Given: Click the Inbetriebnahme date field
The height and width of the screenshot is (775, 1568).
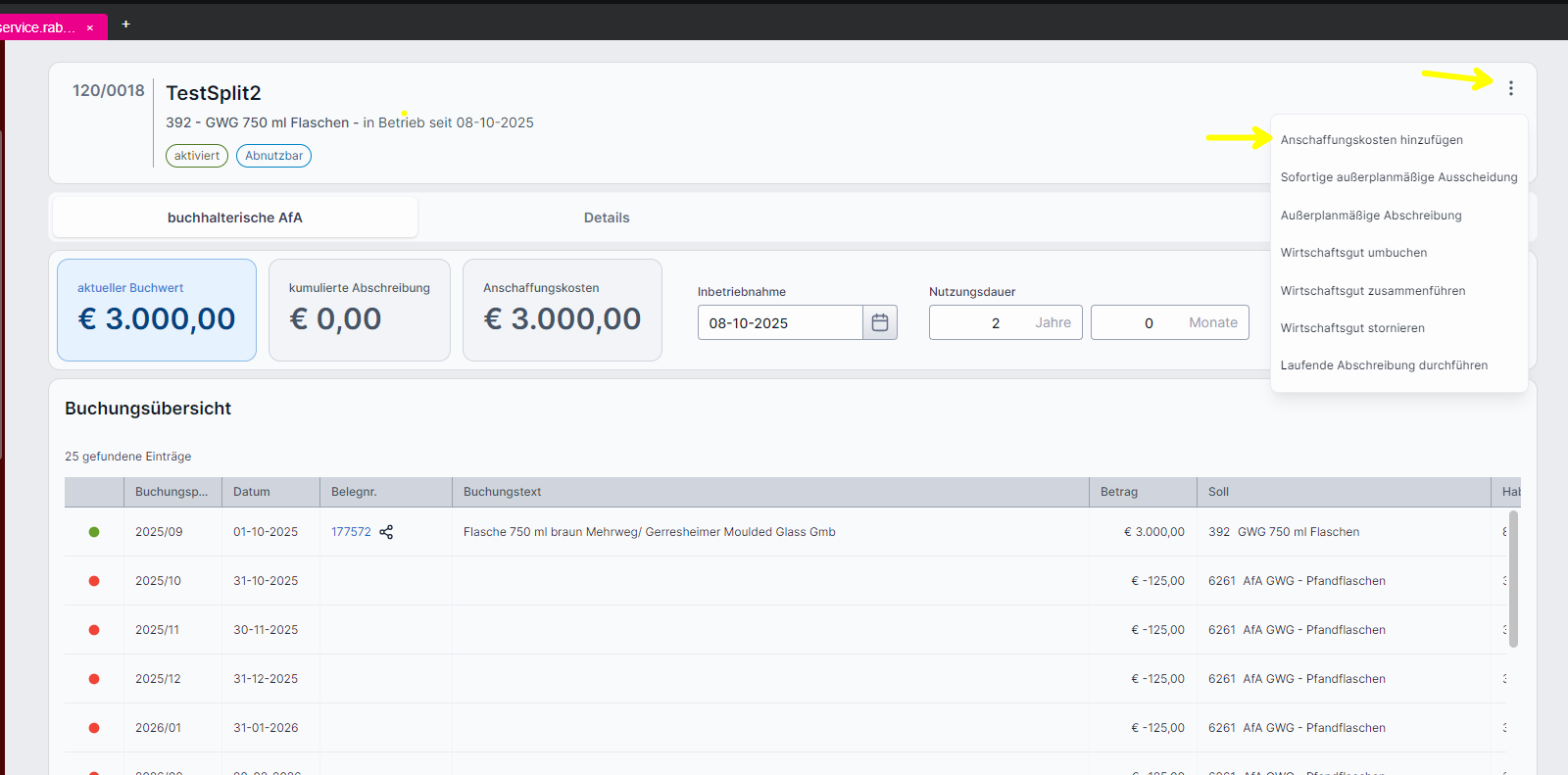Looking at the screenshot, I should click(779, 322).
